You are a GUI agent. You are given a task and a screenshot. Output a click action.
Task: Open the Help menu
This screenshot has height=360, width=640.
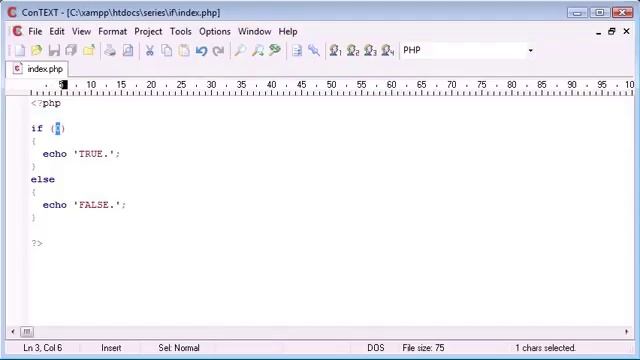click(288, 31)
